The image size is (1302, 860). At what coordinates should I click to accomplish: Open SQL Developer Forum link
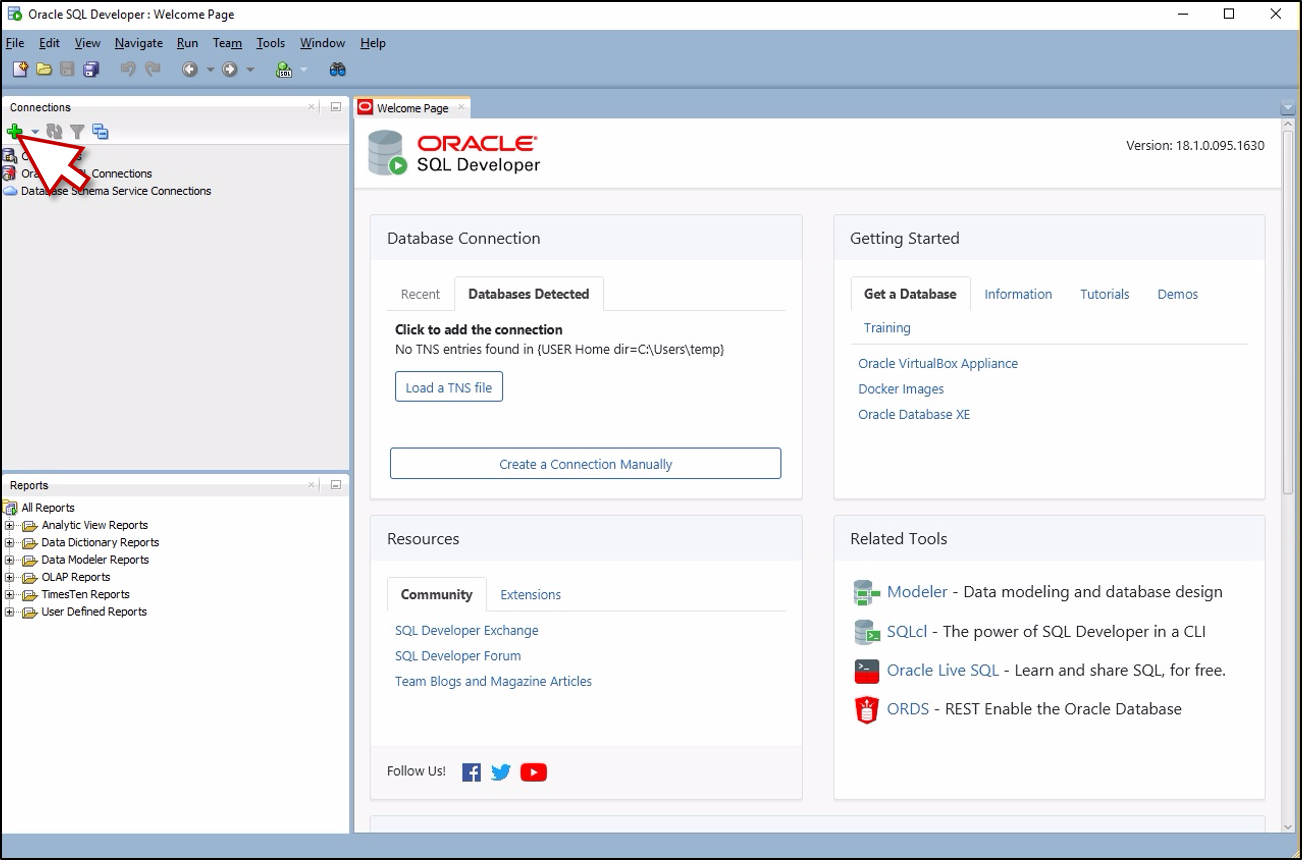pyautogui.click(x=458, y=656)
